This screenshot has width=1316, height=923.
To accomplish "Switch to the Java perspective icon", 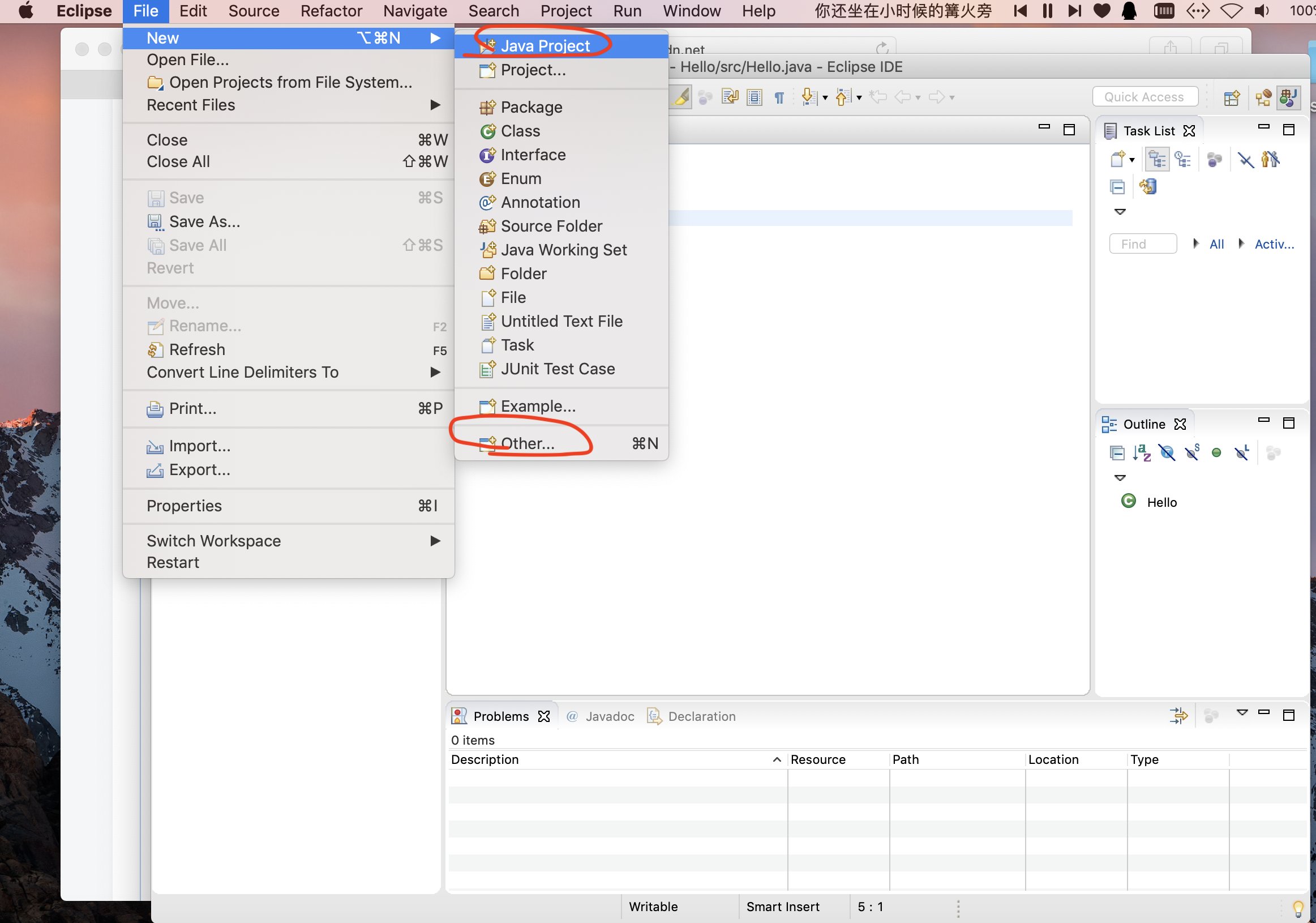I will [x=1288, y=98].
